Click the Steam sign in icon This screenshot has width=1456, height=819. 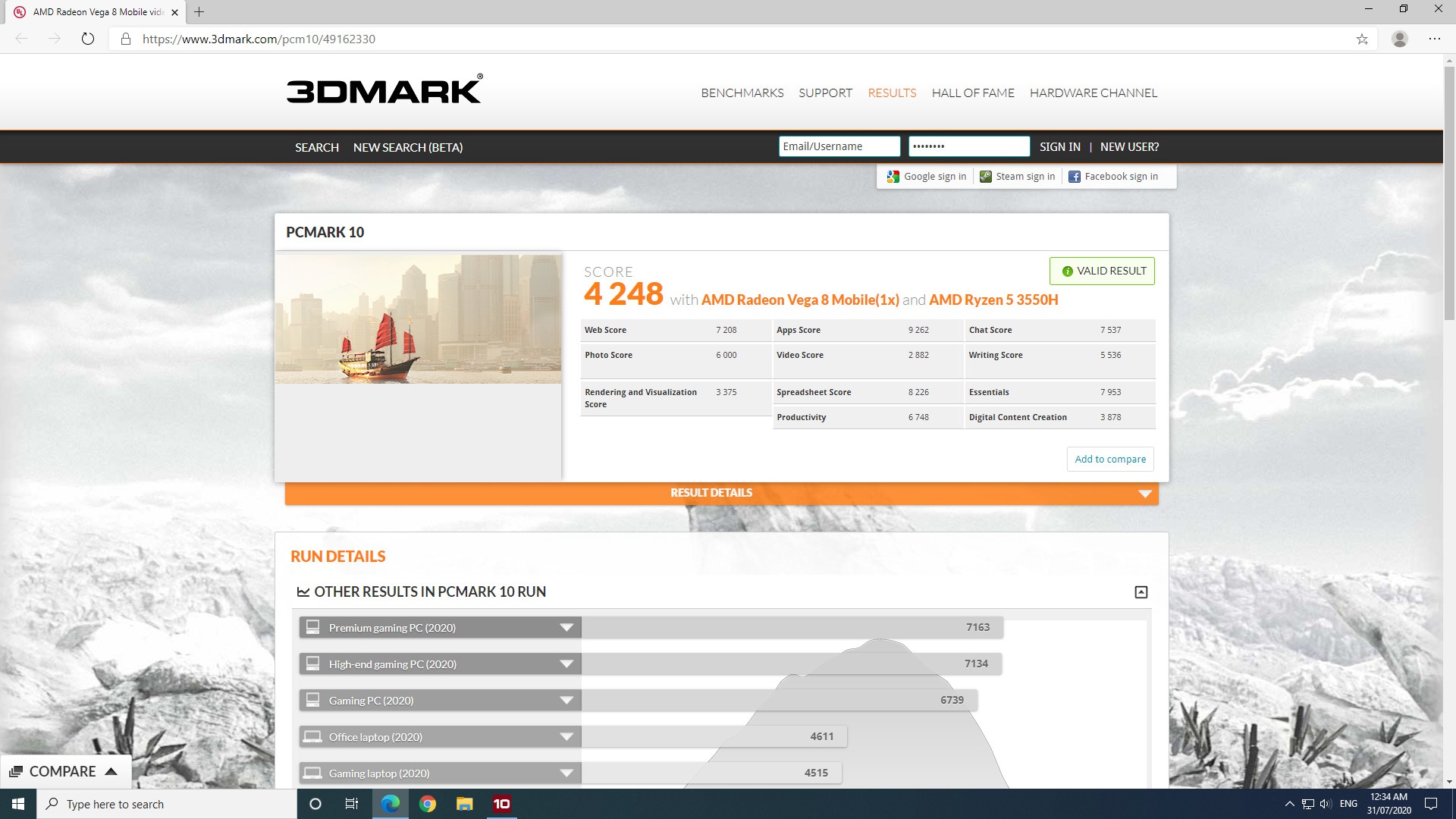[986, 177]
